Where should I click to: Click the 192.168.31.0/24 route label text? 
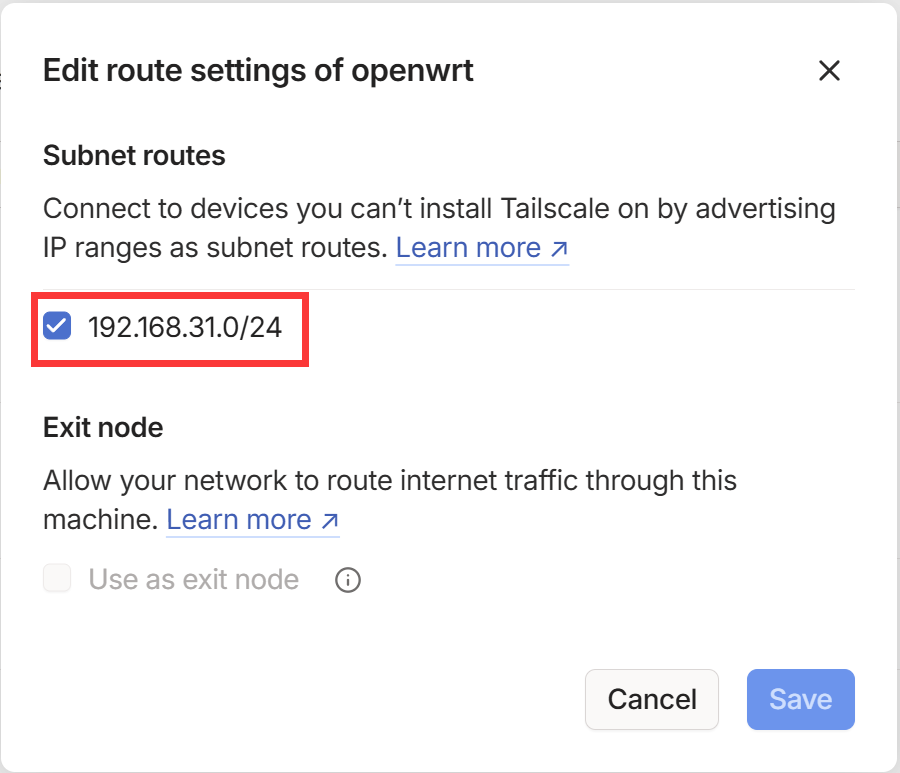click(185, 327)
